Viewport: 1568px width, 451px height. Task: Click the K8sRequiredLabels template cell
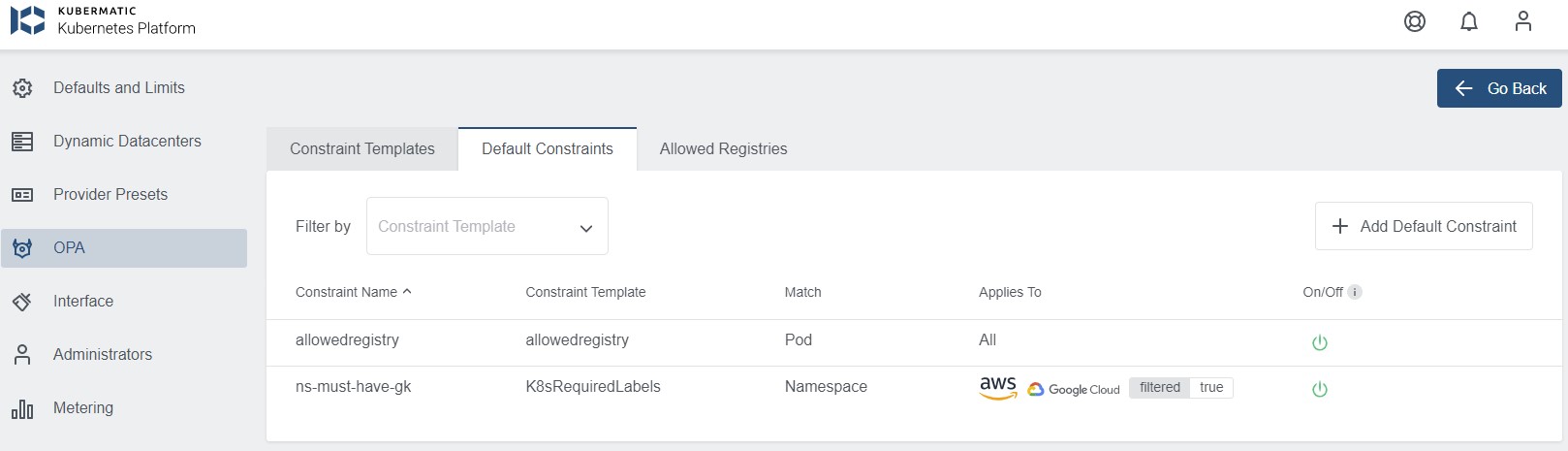[593, 387]
